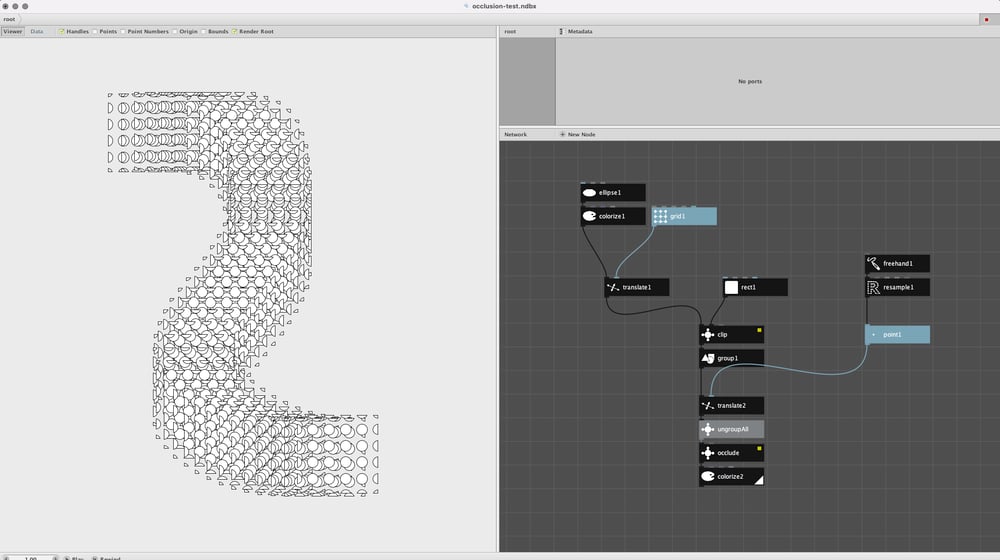Image resolution: width=1000 pixels, height=560 pixels.
Task: Click the translate1 node icon
Action: coord(613,287)
